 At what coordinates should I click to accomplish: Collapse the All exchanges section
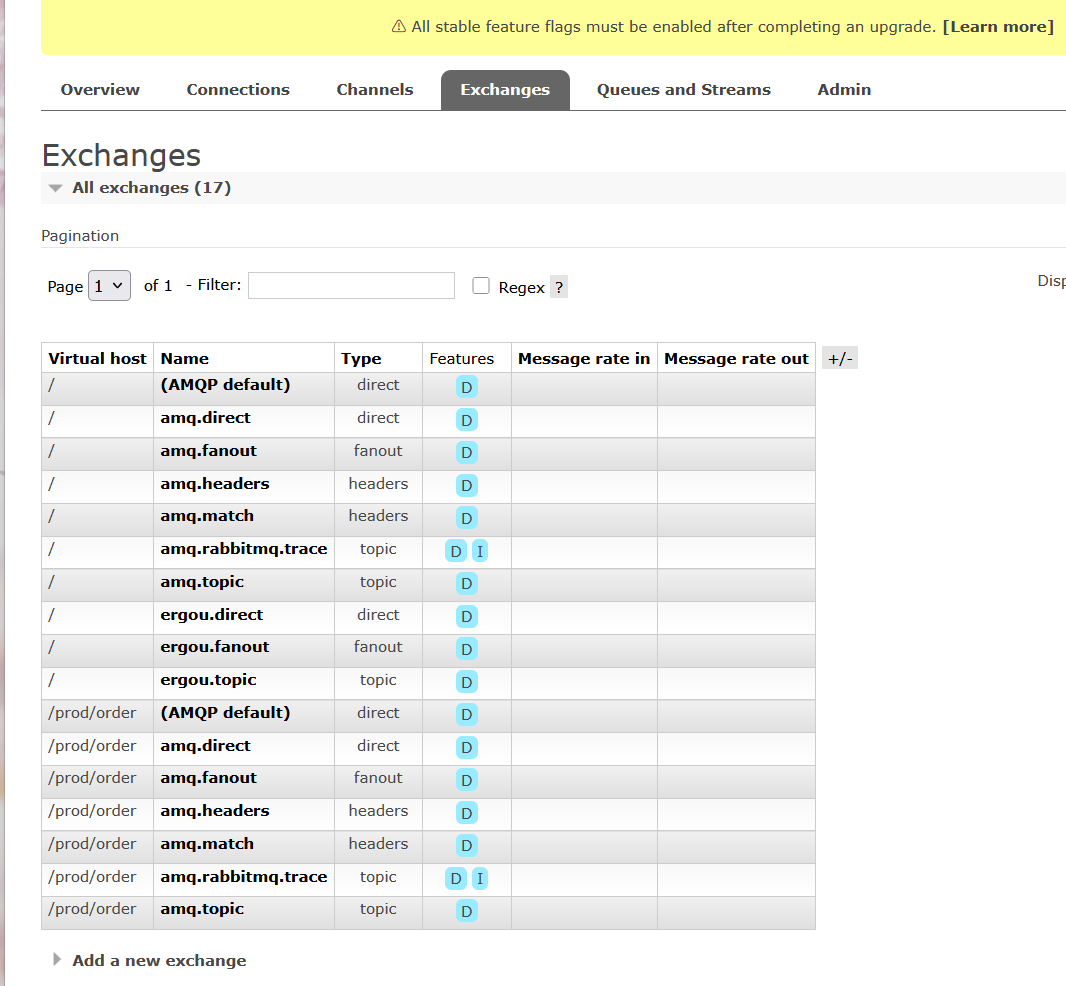[56, 188]
